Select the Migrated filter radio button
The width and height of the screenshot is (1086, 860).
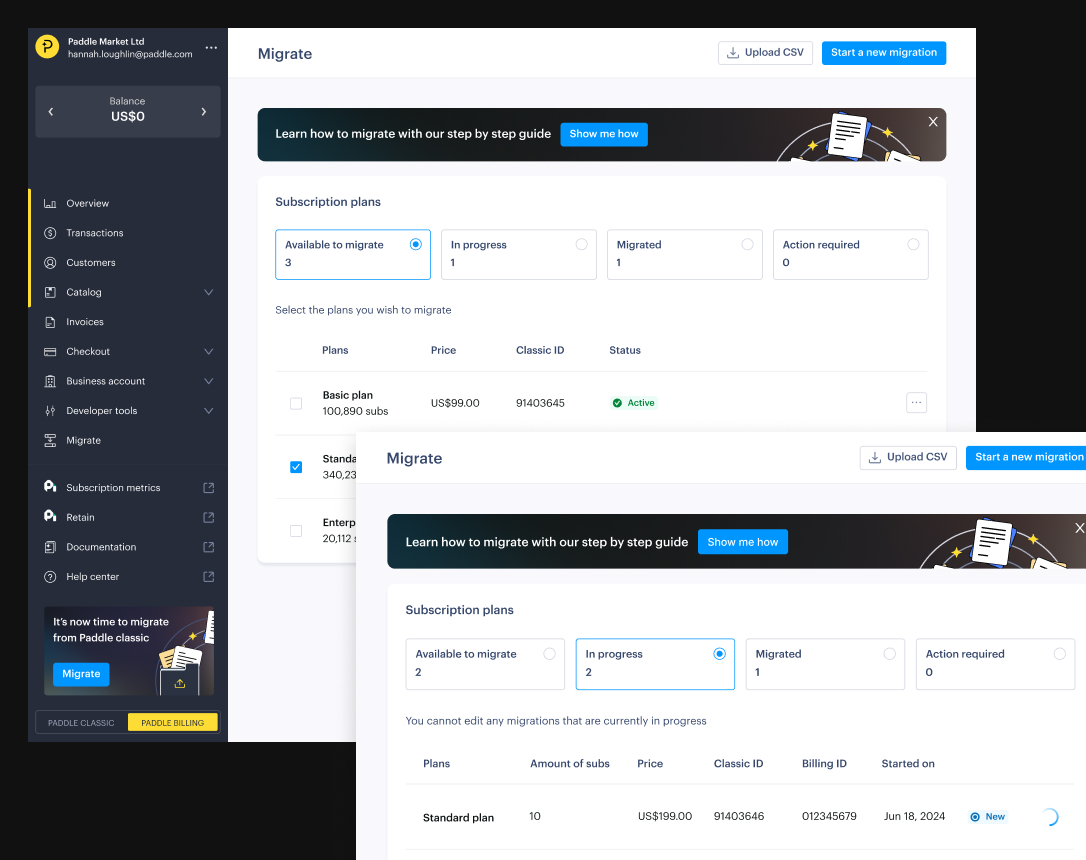tap(747, 244)
